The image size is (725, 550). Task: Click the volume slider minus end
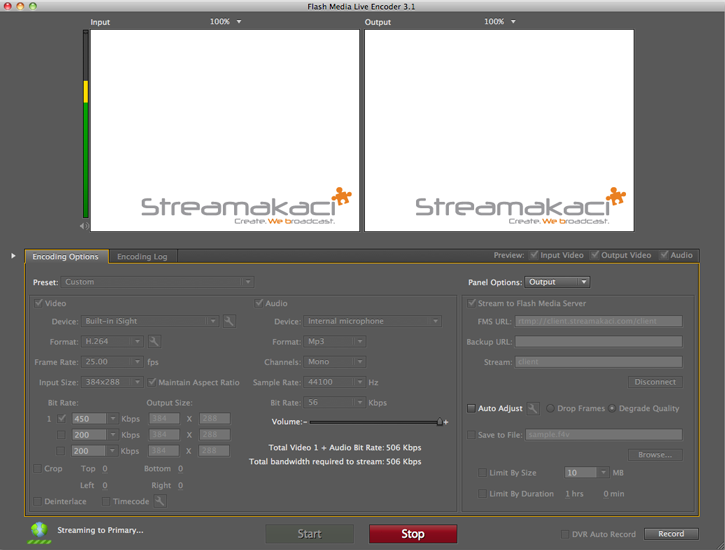[306, 422]
